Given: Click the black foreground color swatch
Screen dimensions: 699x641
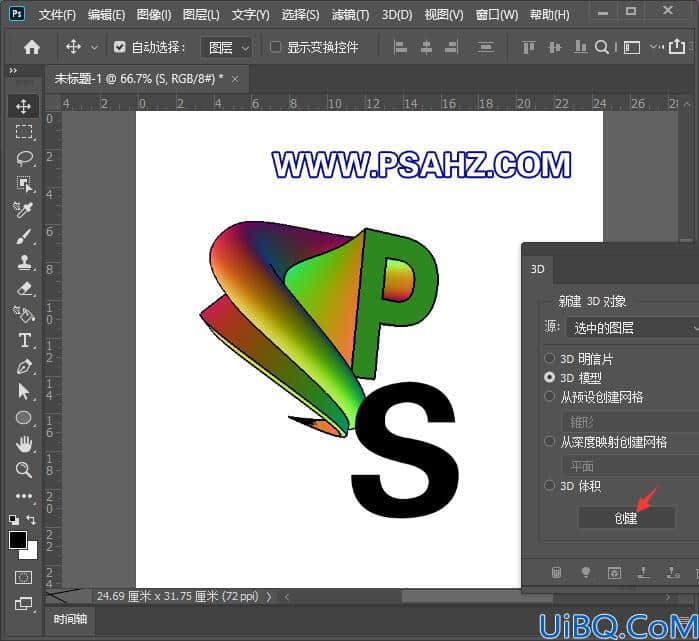Looking at the screenshot, I should click(18, 540).
